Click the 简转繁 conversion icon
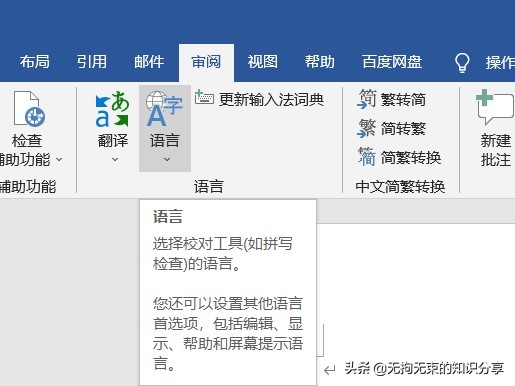This screenshot has height=386, width=515. (367, 128)
